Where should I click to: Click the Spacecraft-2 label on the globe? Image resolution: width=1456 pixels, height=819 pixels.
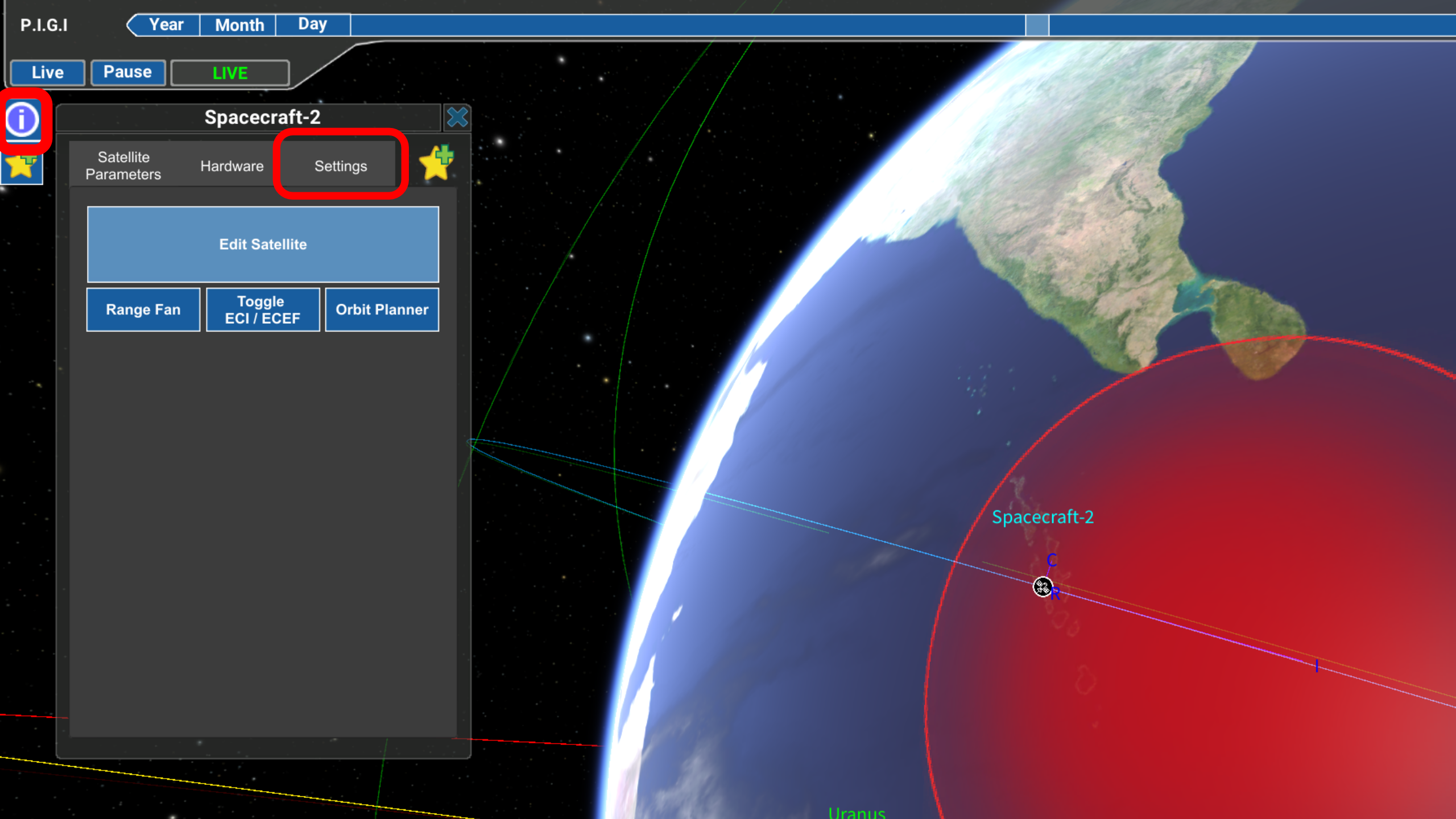pos(1043,517)
